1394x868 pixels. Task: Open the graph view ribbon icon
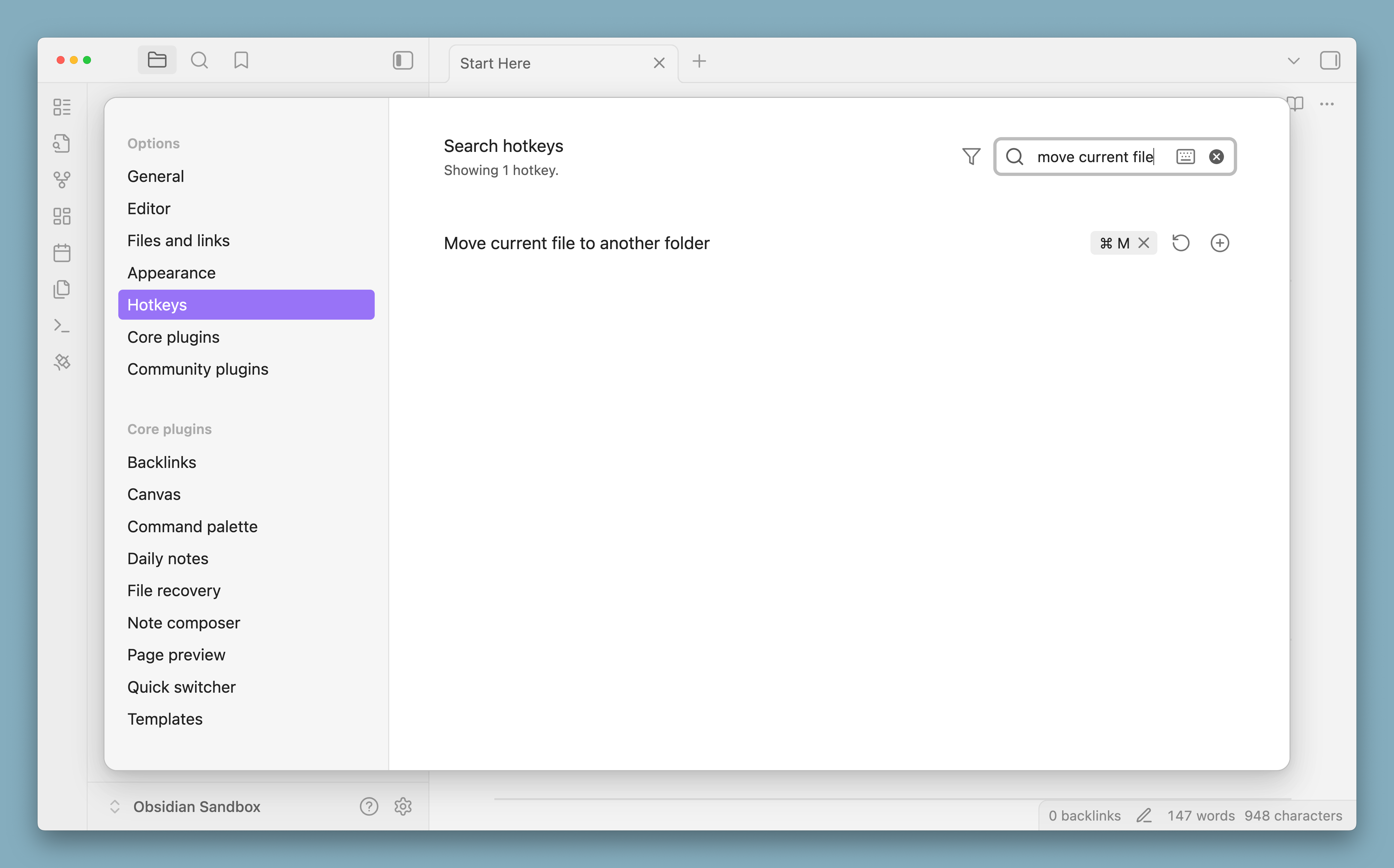point(62,180)
